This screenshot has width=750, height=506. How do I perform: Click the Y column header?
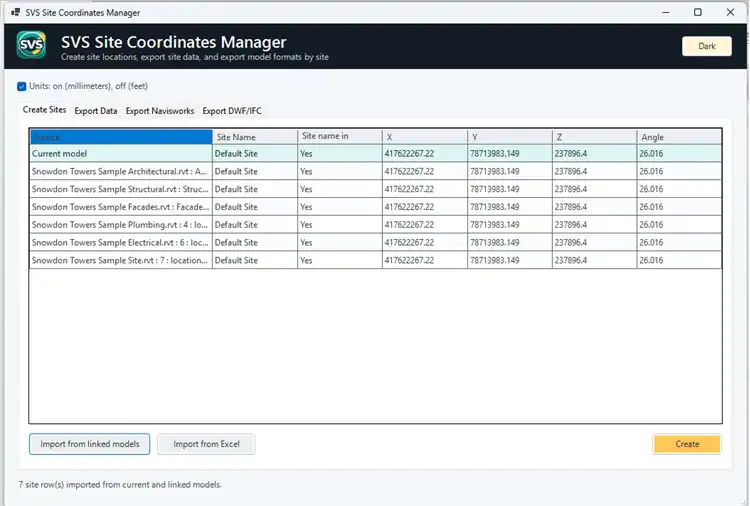tap(510, 137)
